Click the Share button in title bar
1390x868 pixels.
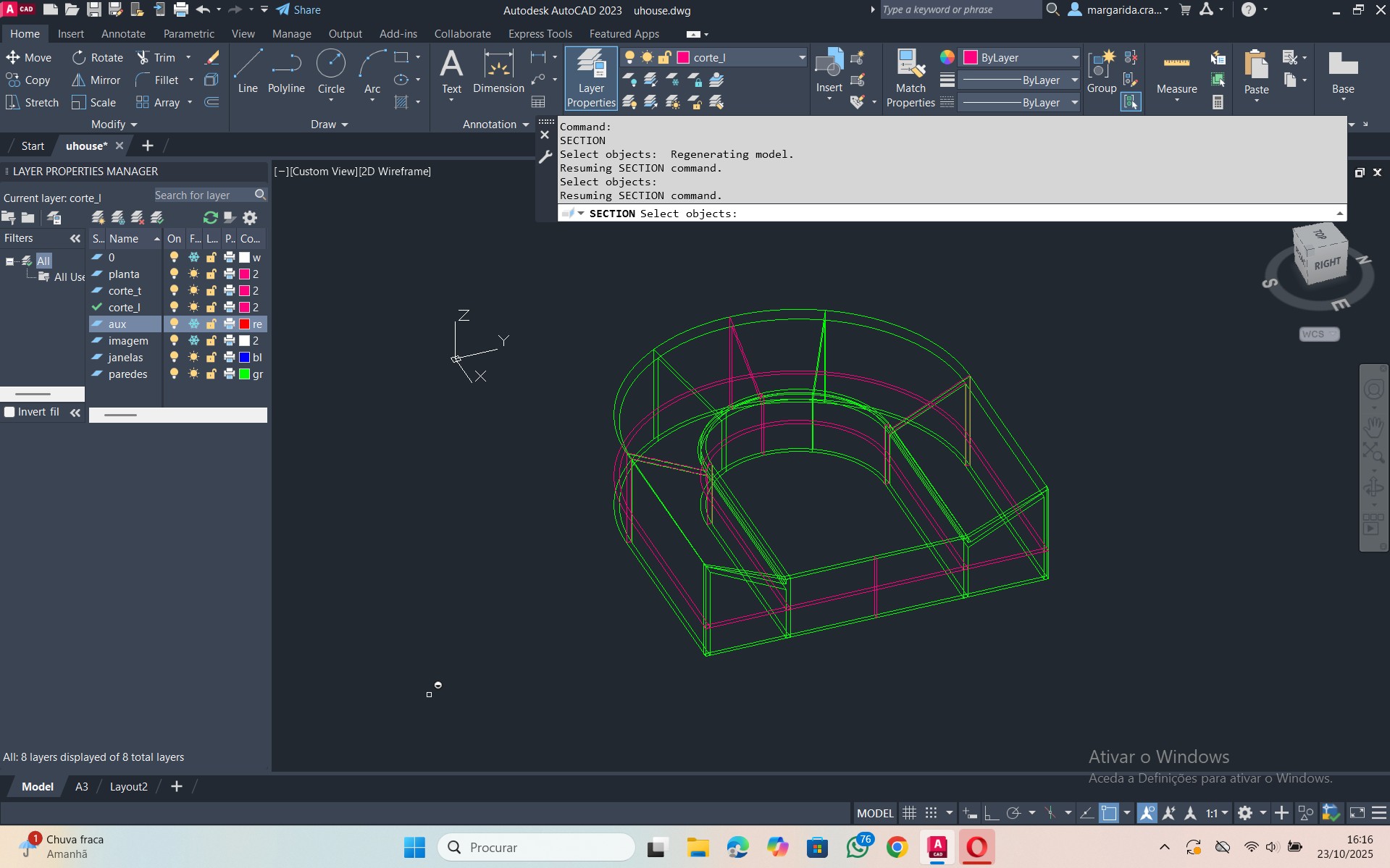coord(298,10)
